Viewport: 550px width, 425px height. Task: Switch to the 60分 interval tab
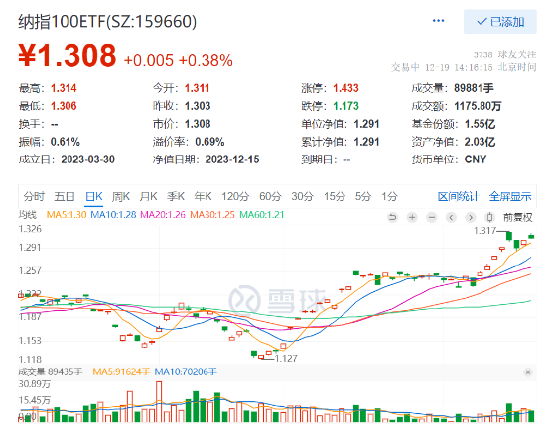point(270,196)
